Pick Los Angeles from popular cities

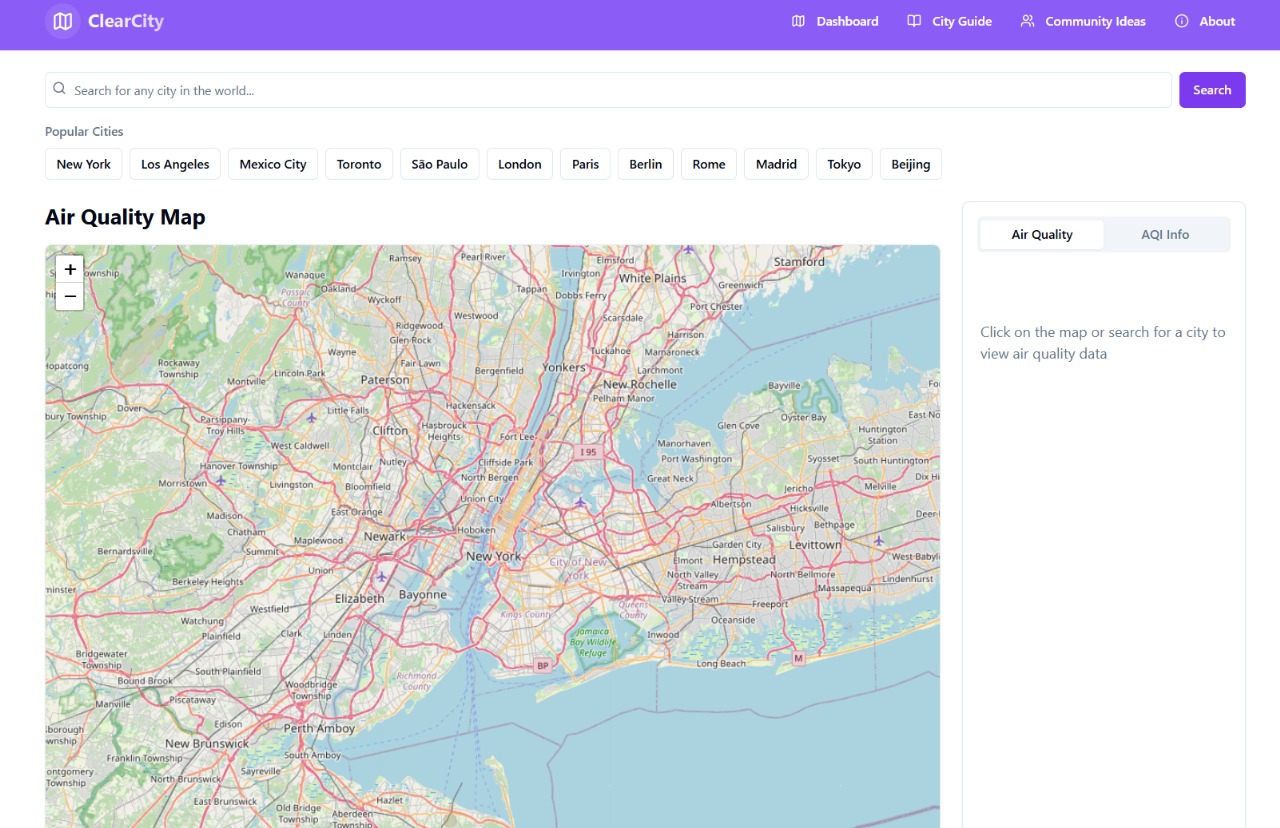coord(175,164)
